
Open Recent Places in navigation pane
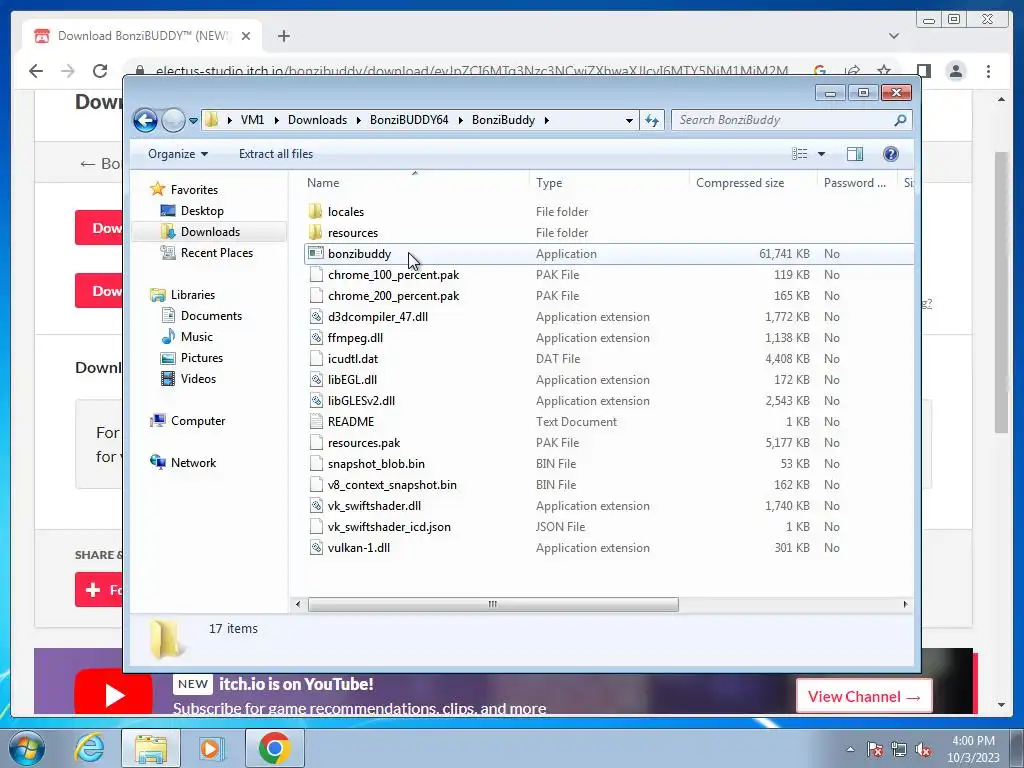coord(216,253)
